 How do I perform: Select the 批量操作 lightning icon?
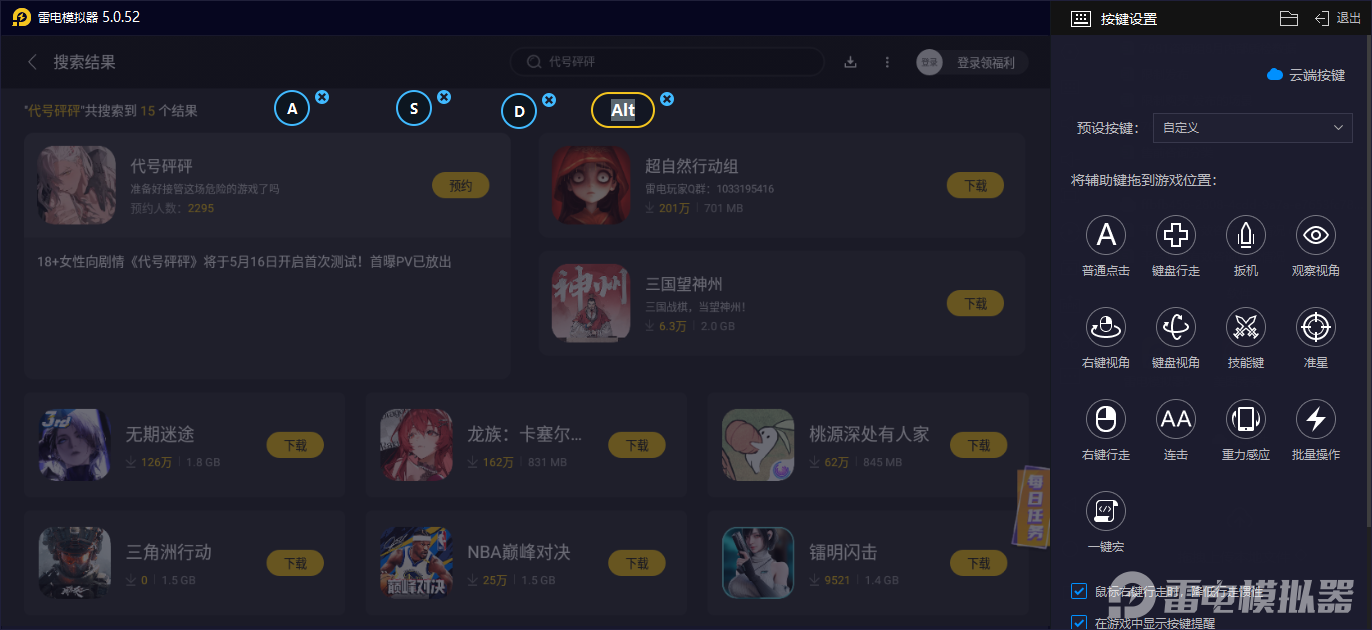pos(1316,419)
